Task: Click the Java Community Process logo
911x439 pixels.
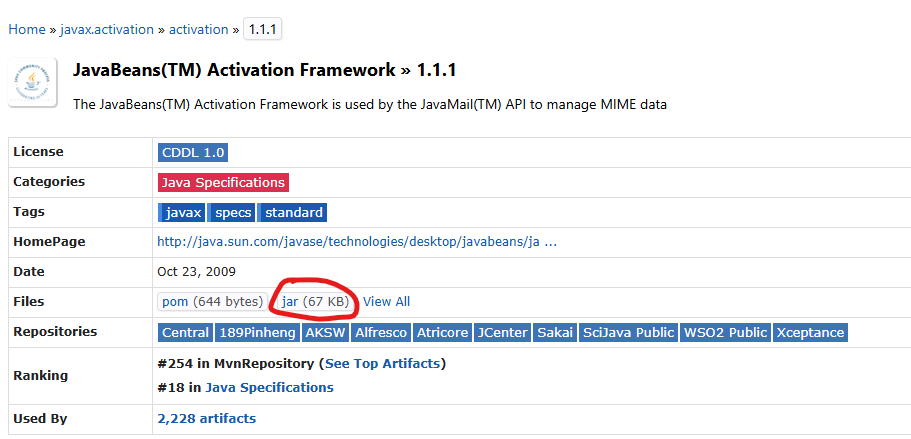Action: tap(33, 82)
